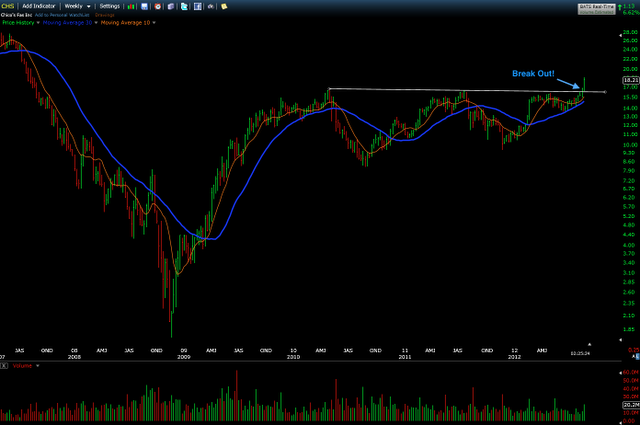This screenshot has width=640, height=425.
Task: Expand the Price History indicator dropdown
Action: [38, 23]
